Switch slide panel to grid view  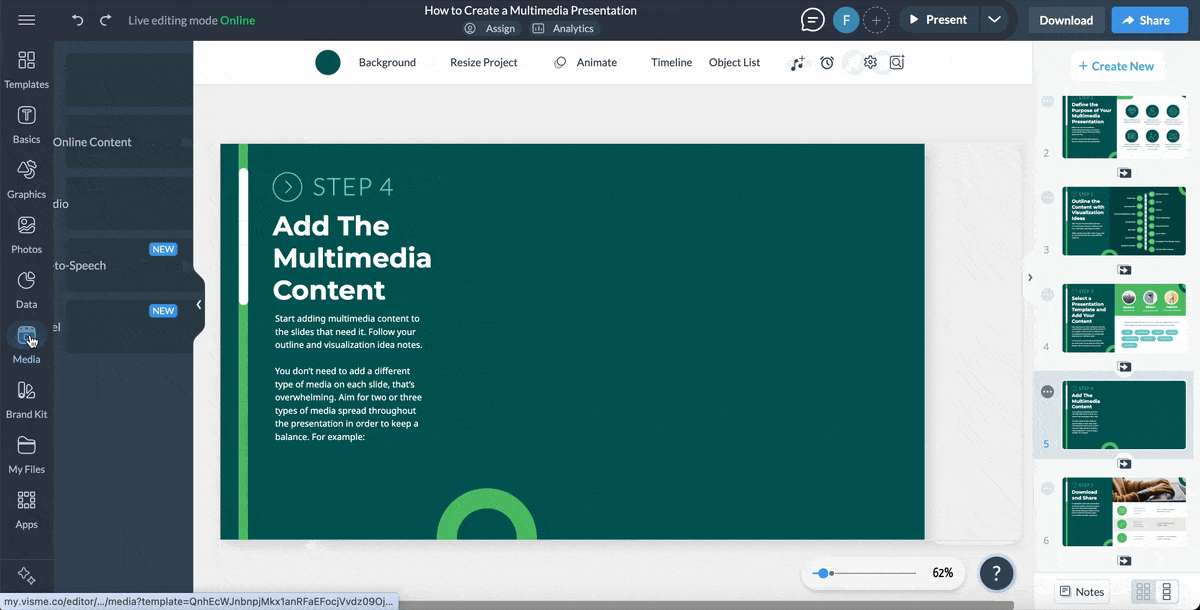[1143, 592]
